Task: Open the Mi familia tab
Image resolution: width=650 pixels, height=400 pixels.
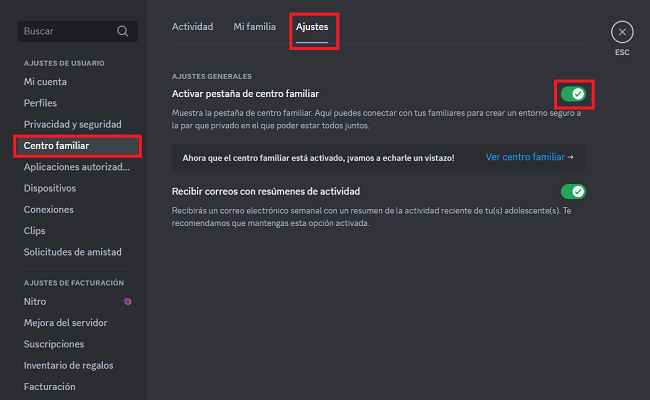Action: click(254, 27)
